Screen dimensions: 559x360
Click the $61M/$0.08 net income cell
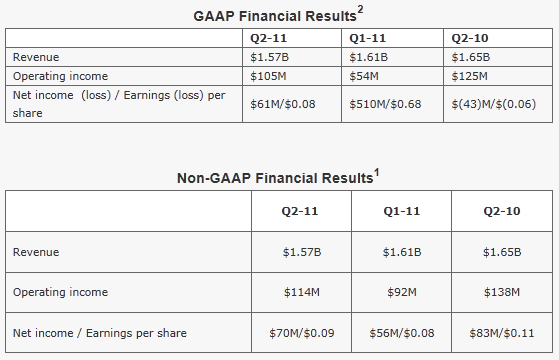point(283,104)
